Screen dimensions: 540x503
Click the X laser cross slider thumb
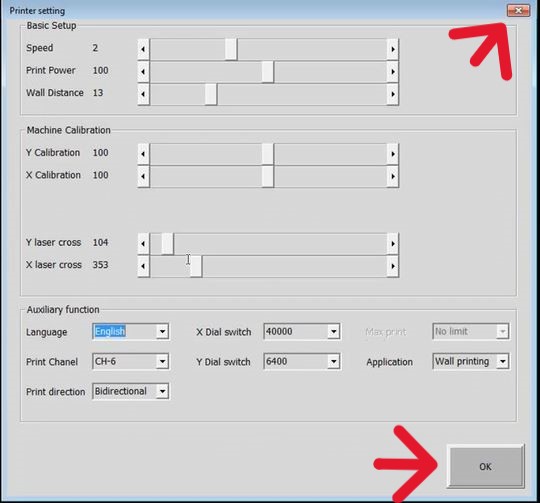(196, 266)
